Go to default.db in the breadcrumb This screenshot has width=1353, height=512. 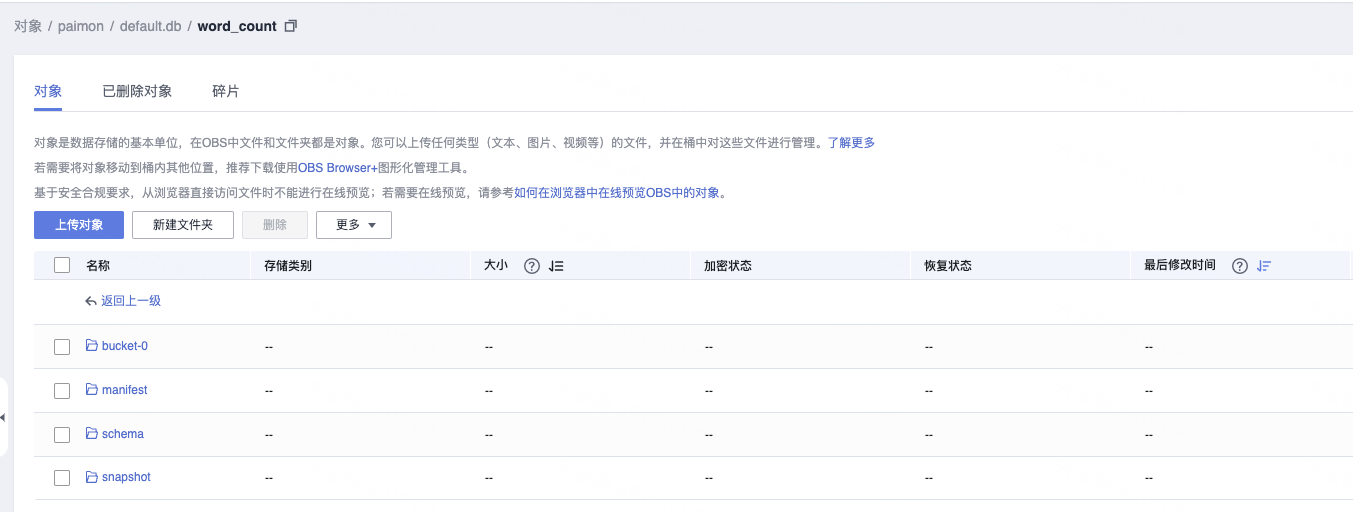click(150, 26)
